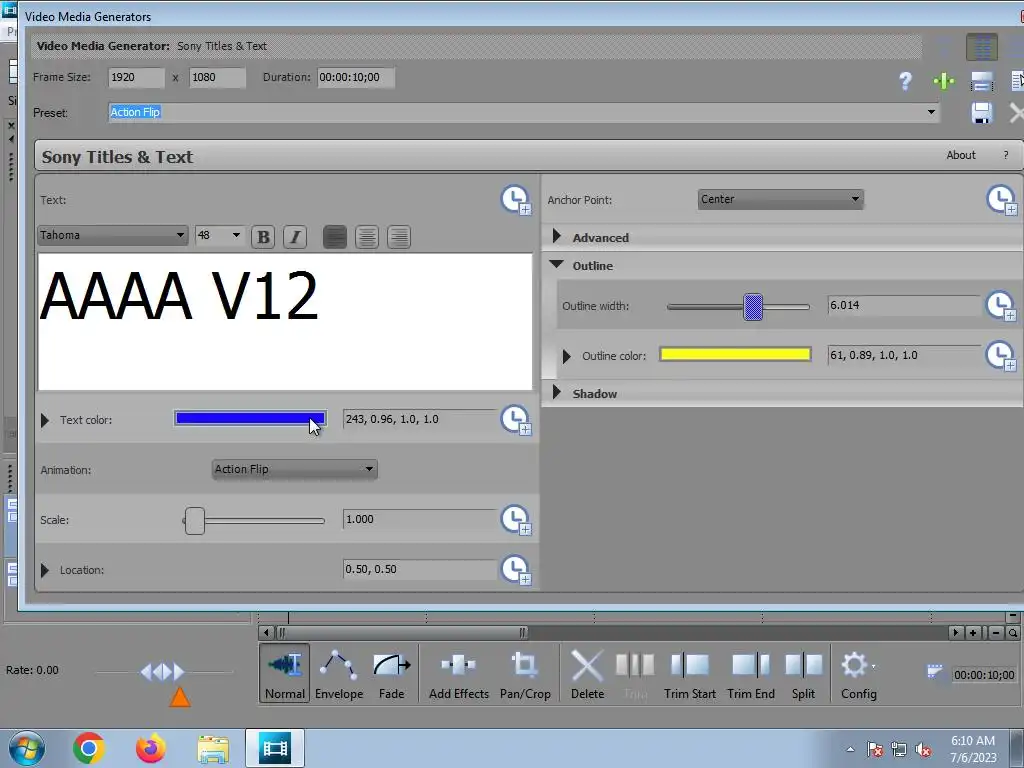Select the Normal edit tool
The width and height of the screenshot is (1024, 768).
pos(285,673)
